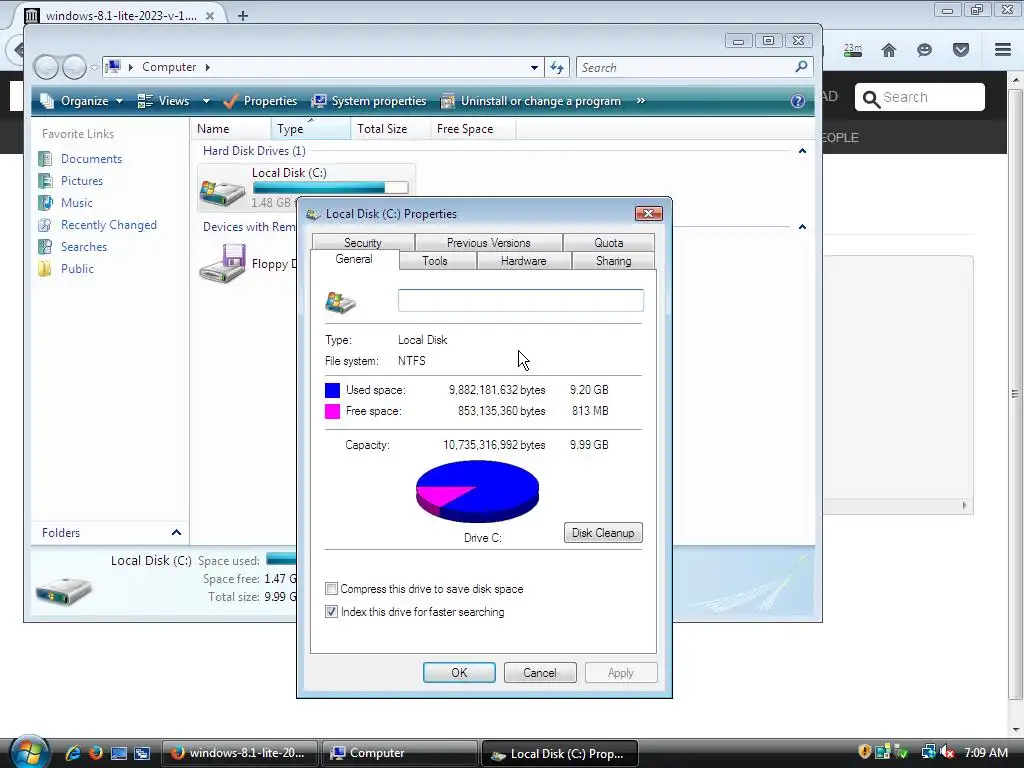1024x768 pixels.
Task: Open the browser hamburger menu
Action: click(1003, 50)
